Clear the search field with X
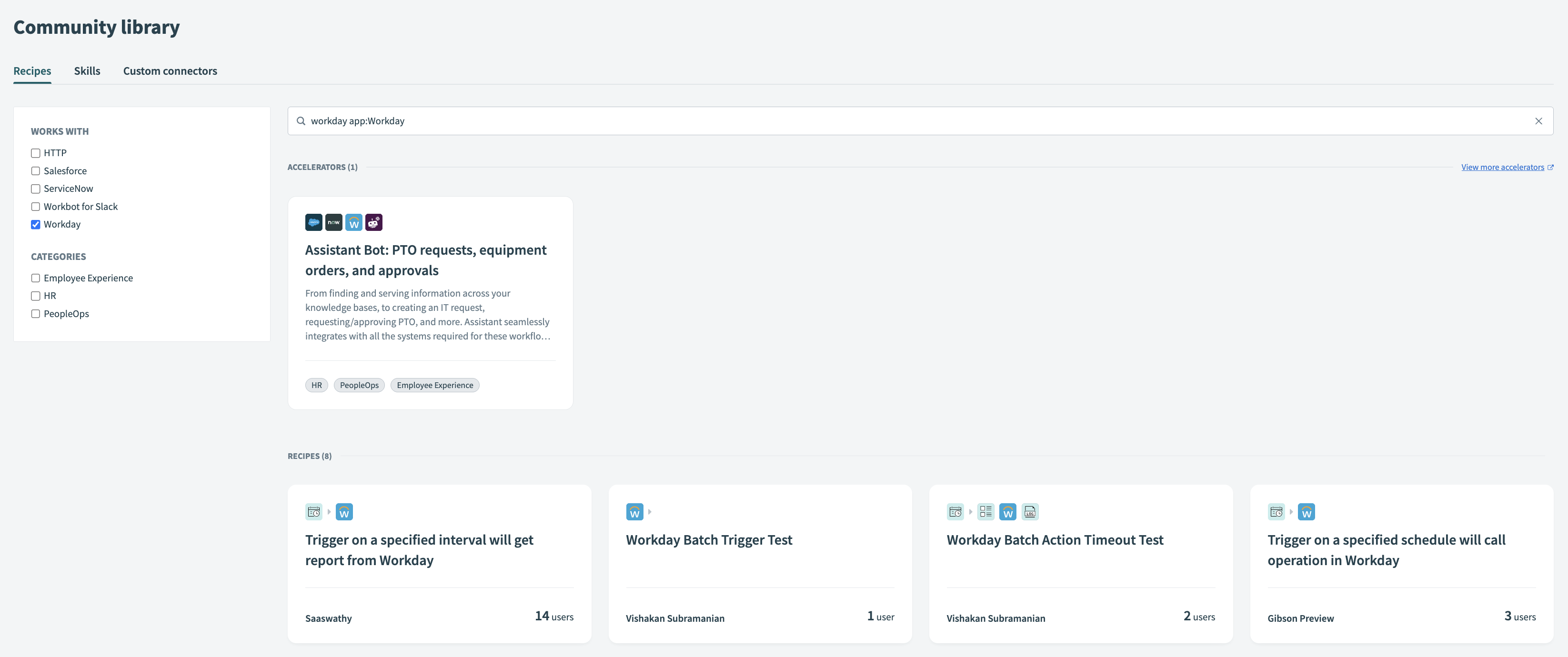The width and height of the screenshot is (1568, 657). point(1538,121)
